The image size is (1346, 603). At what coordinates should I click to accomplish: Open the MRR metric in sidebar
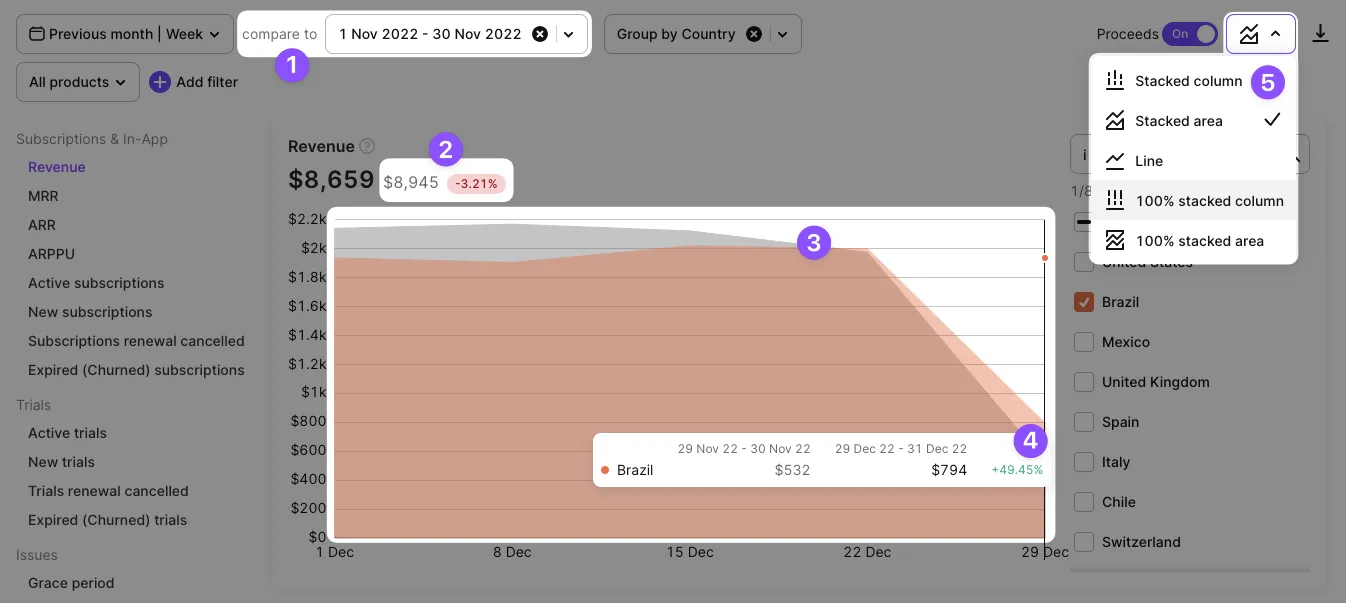click(x=43, y=196)
